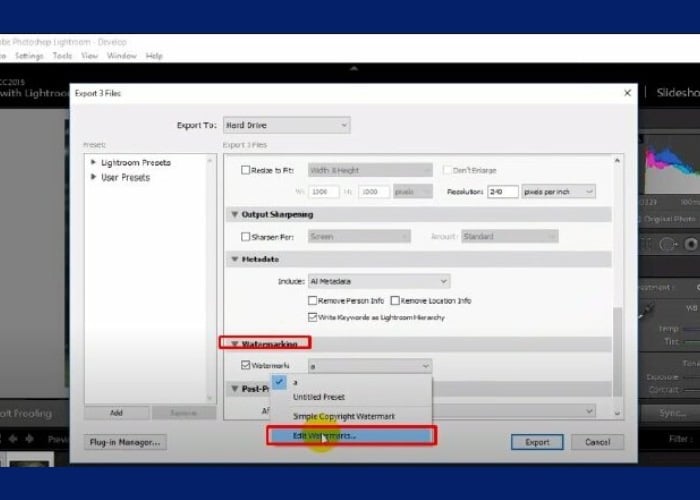
Task: Click the preset list scroll up arrow
Action: pyautogui.click(x=210, y=160)
